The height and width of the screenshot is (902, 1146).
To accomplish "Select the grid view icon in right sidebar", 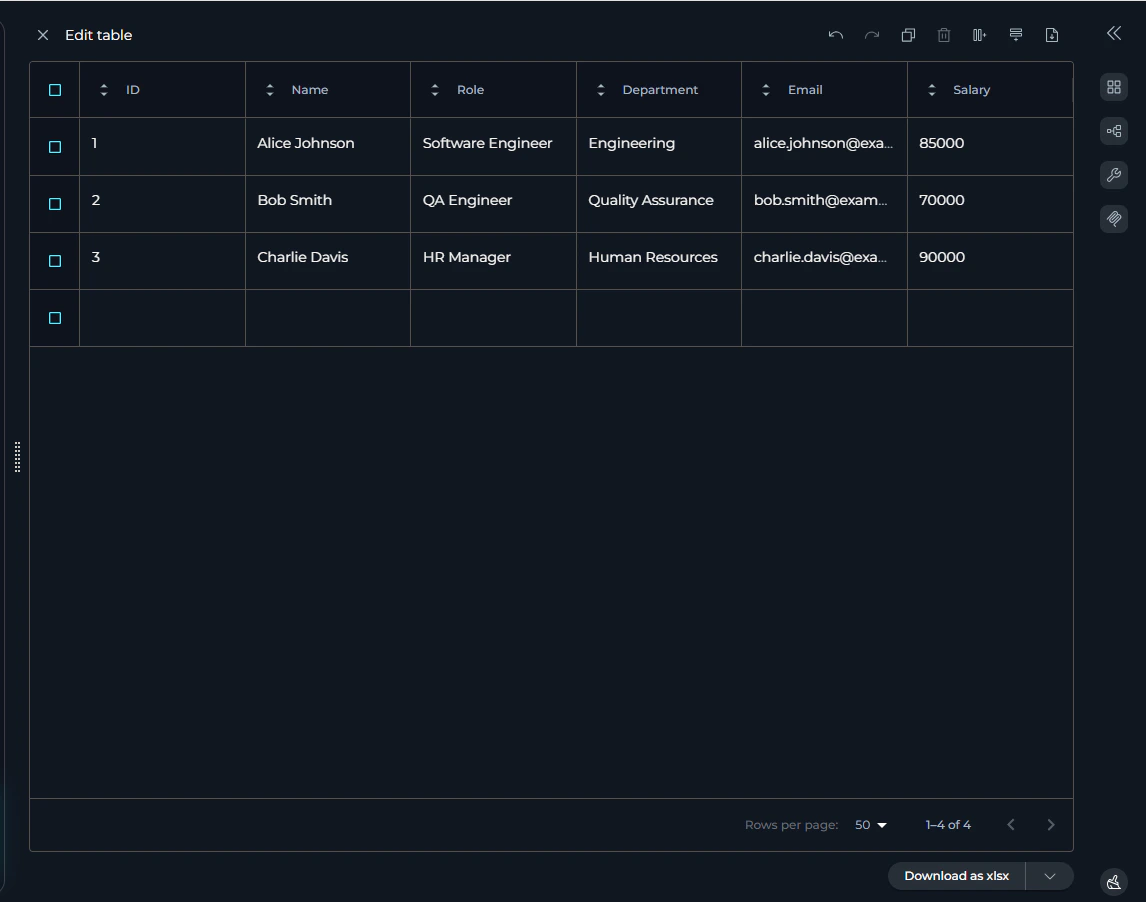I will tap(1113, 87).
